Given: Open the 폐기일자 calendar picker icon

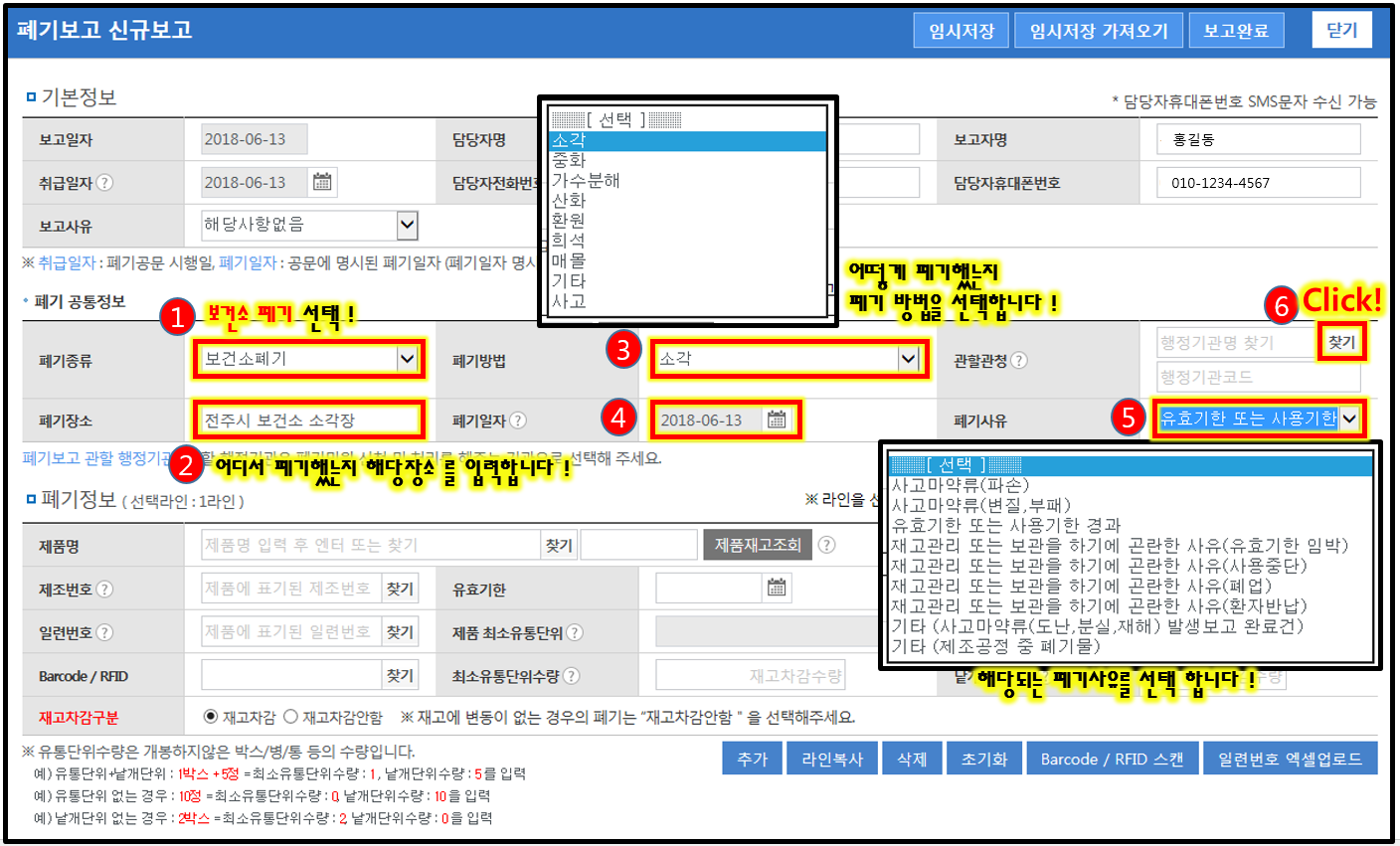Looking at the screenshot, I should click(x=777, y=420).
